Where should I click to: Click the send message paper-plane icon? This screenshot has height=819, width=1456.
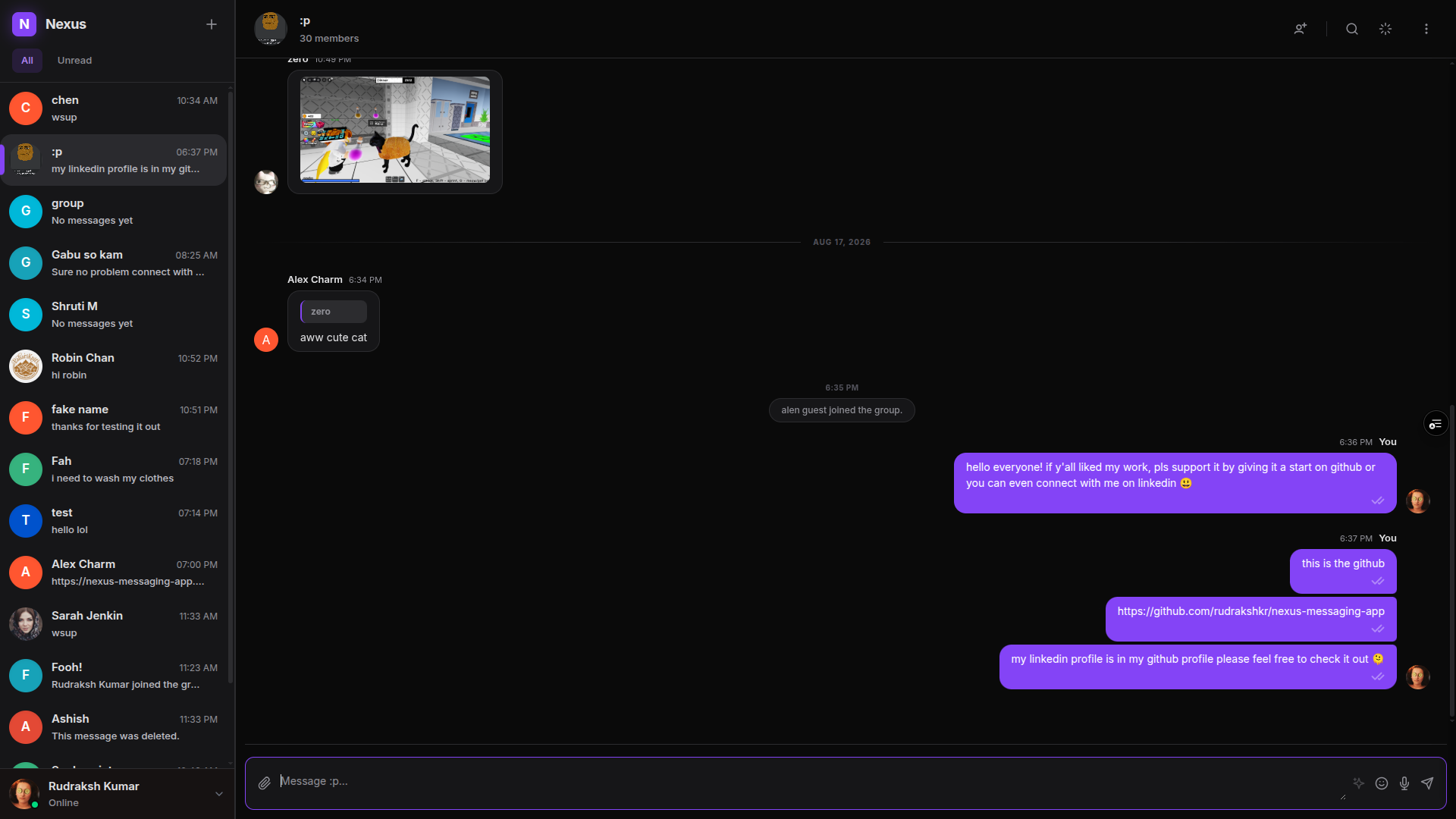point(1427,783)
